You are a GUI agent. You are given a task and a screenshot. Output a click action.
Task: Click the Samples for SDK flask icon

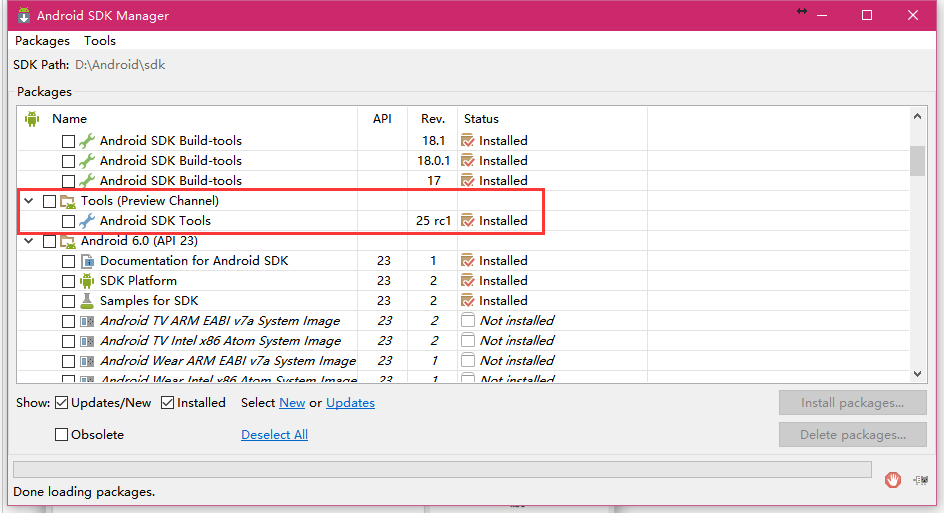pos(87,301)
